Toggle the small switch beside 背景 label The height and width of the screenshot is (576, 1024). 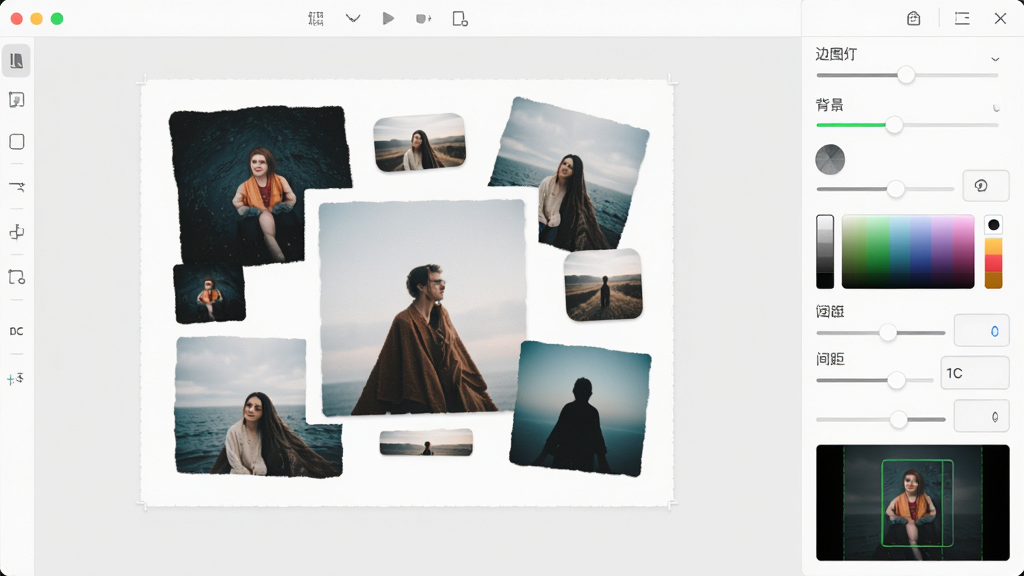tap(996, 108)
